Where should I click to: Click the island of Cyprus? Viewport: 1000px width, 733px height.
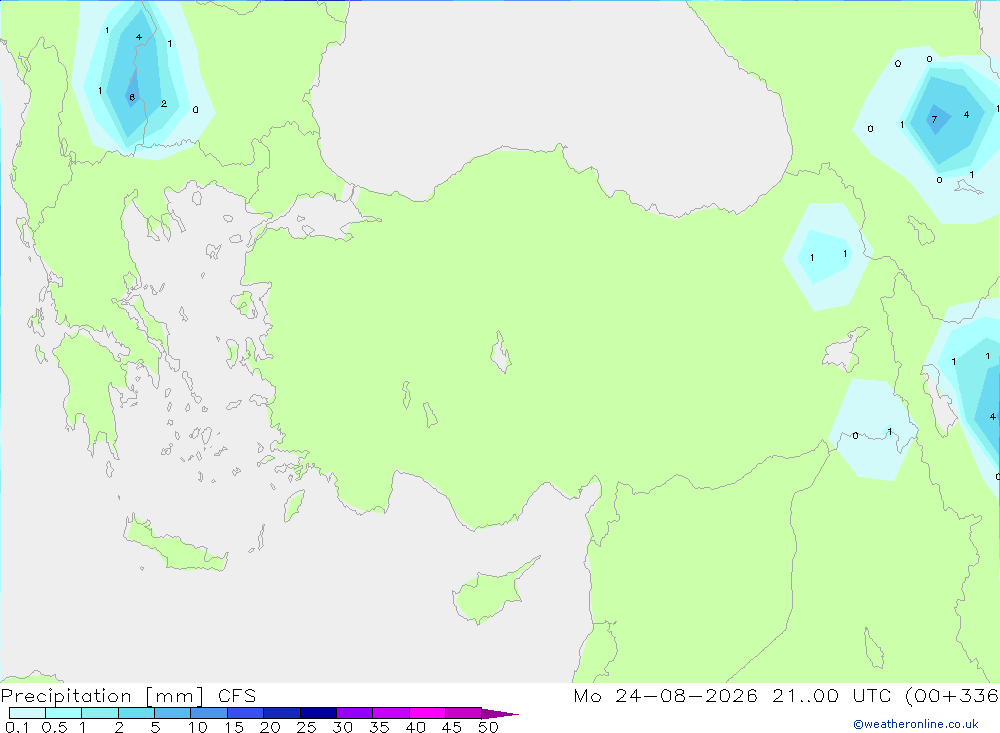491,592
